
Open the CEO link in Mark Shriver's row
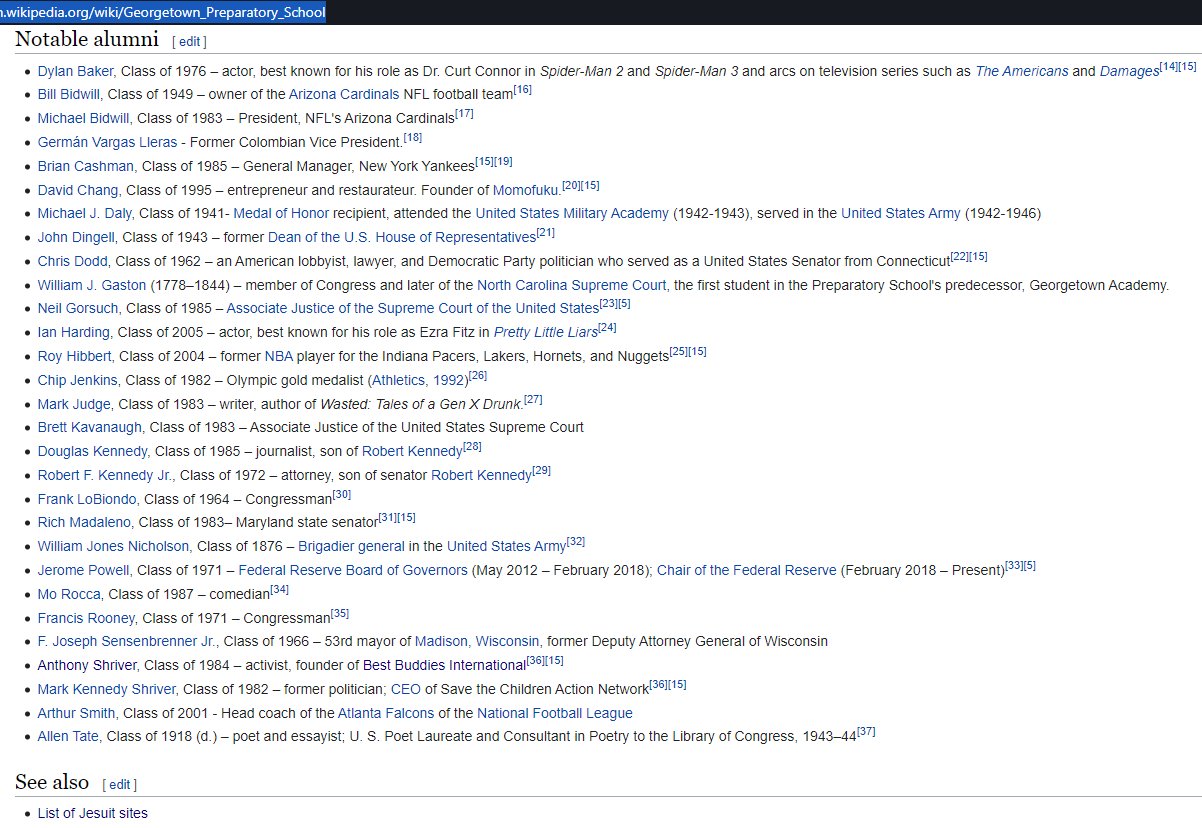(x=406, y=689)
